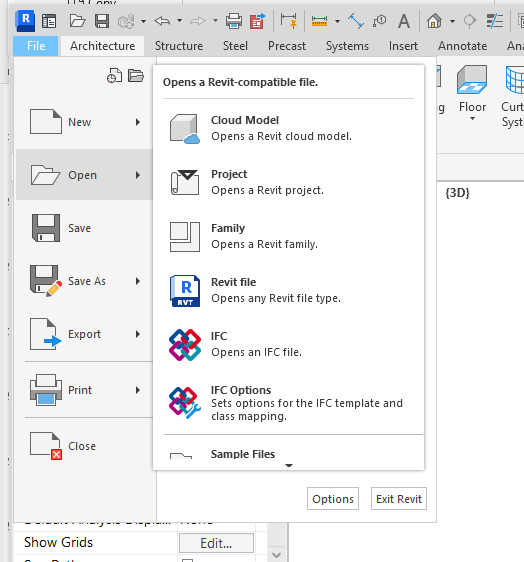Expand the Print submenu
This screenshot has height=562, width=524.
coord(85,390)
